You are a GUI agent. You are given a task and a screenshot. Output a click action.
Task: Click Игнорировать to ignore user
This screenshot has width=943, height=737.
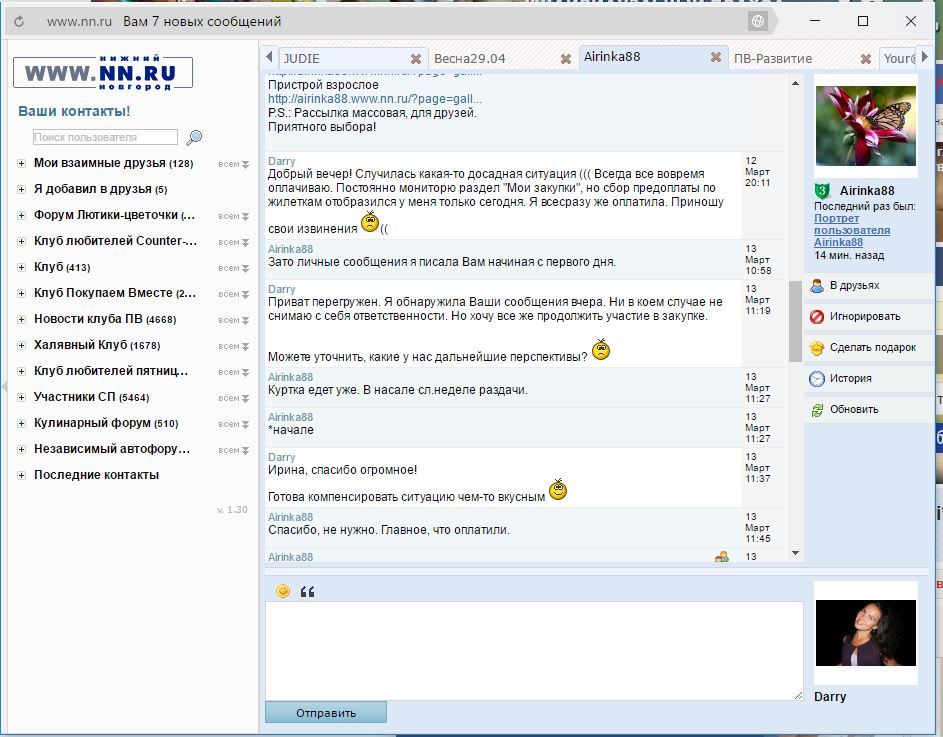tap(864, 316)
